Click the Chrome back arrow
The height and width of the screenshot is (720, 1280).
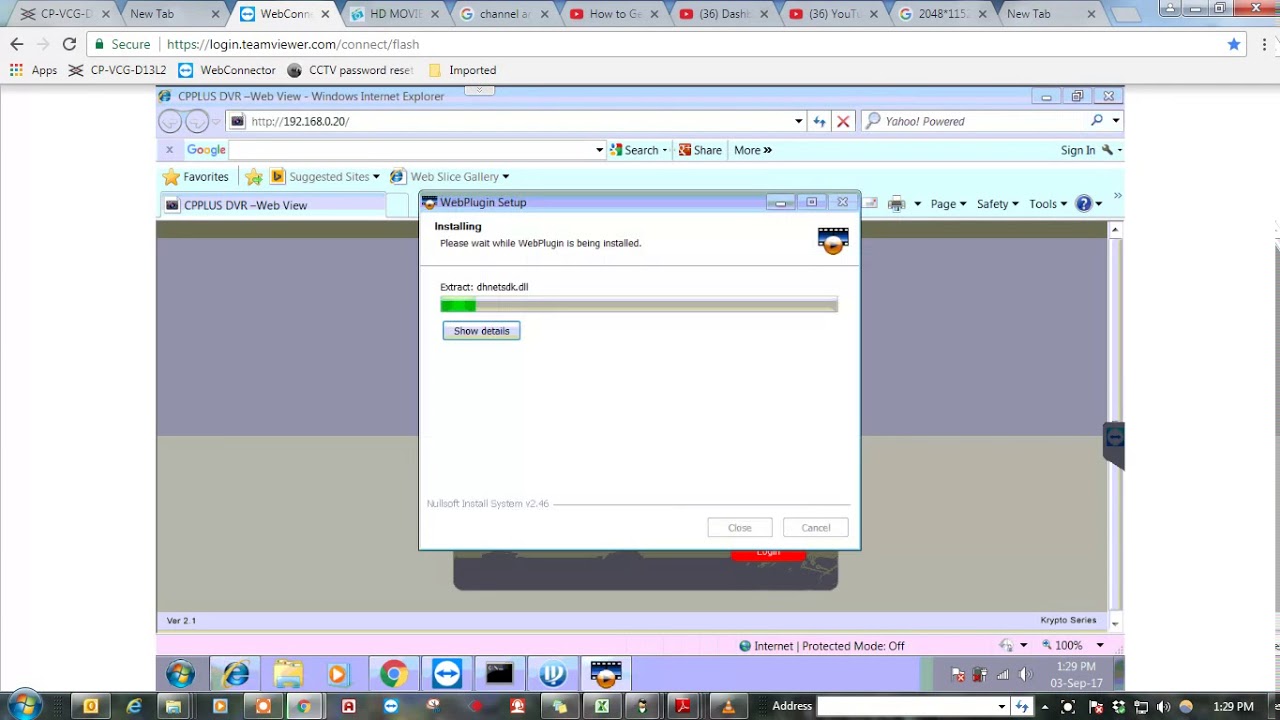pos(16,44)
